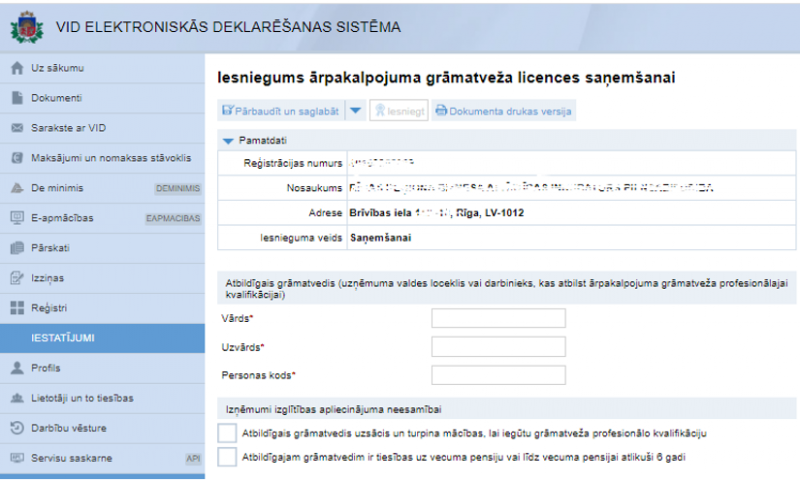Click the envelope icon for Sarakste ar VID
The height and width of the screenshot is (482, 800).
point(16,128)
